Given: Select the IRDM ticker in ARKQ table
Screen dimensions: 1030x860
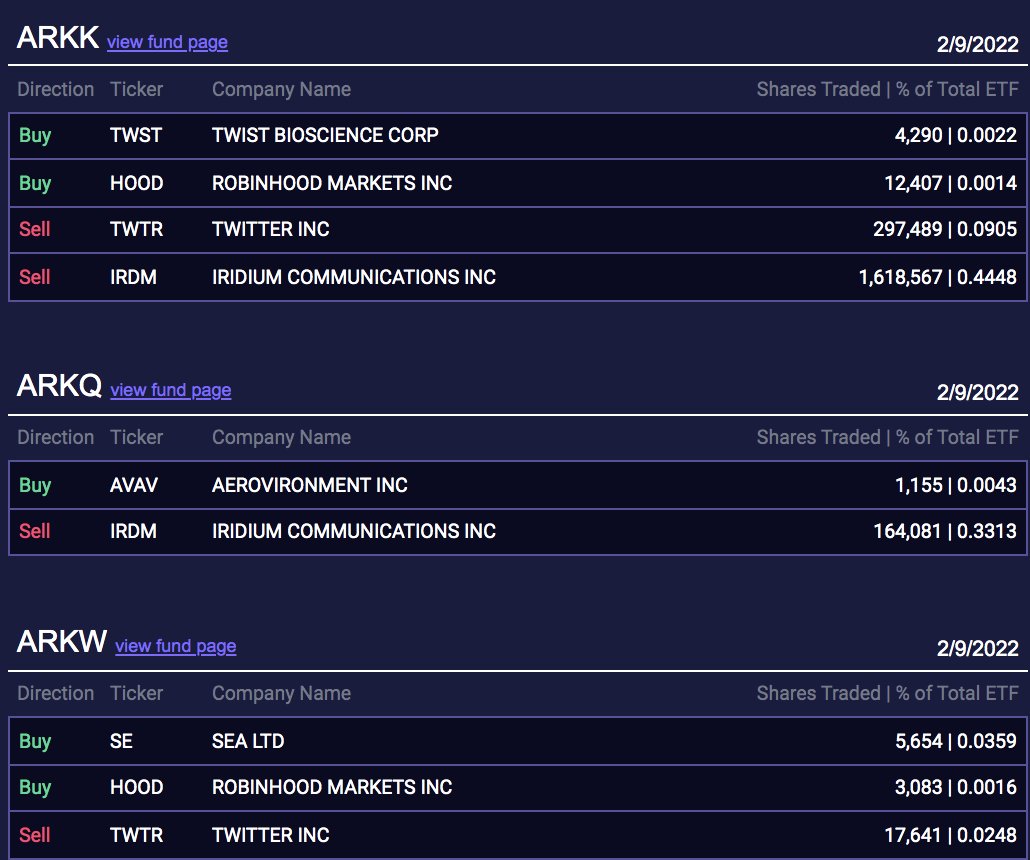Looking at the screenshot, I should (x=133, y=532).
